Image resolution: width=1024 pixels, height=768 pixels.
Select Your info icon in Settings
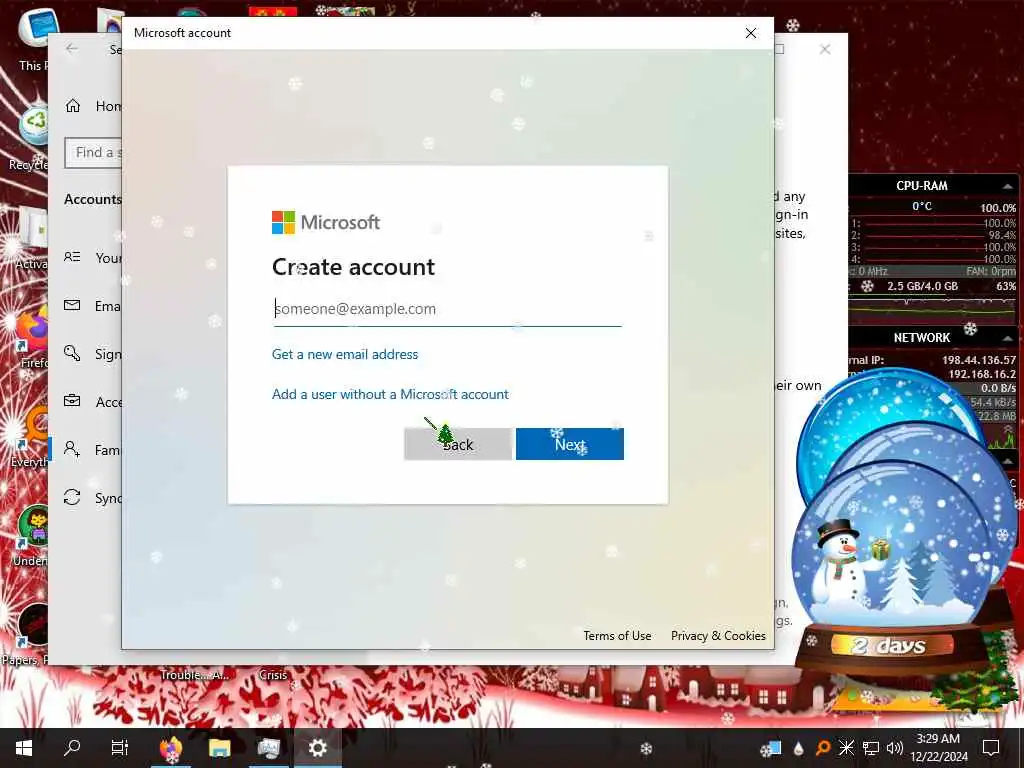[72, 257]
